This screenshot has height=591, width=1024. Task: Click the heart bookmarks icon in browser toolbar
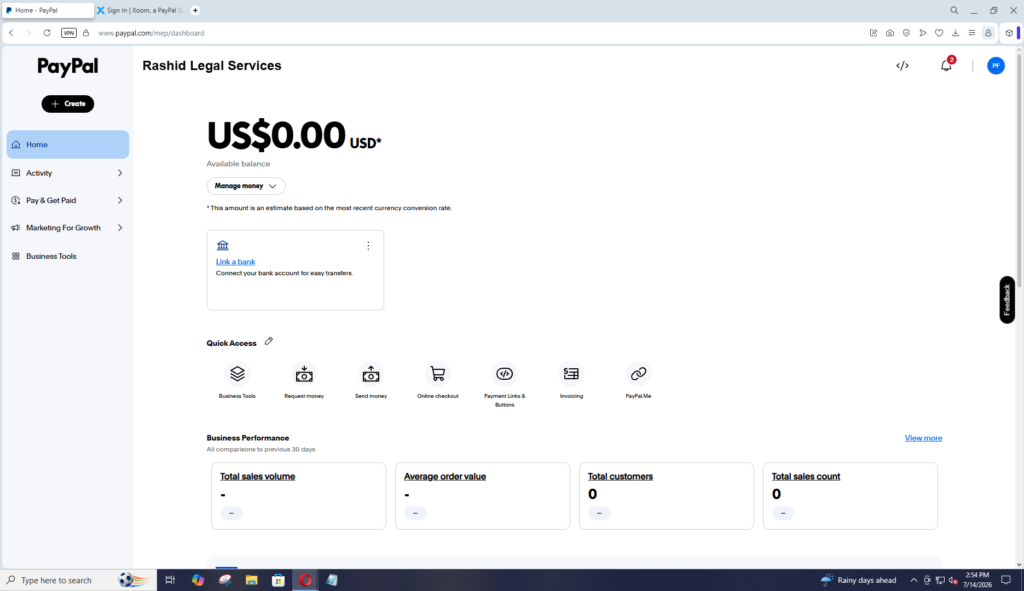pyautogui.click(x=939, y=33)
